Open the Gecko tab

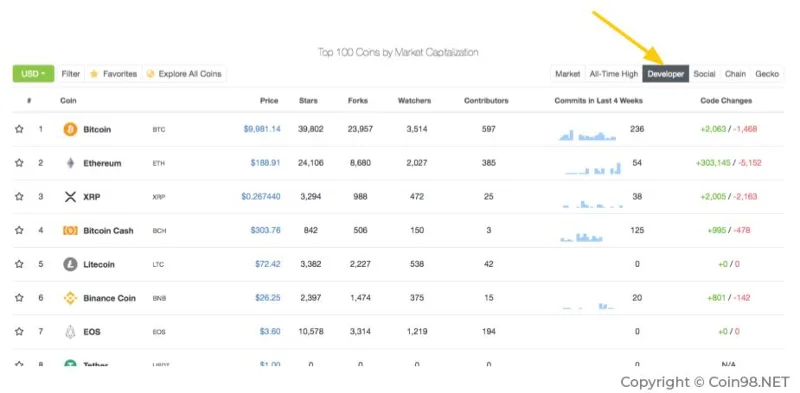point(767,73)
